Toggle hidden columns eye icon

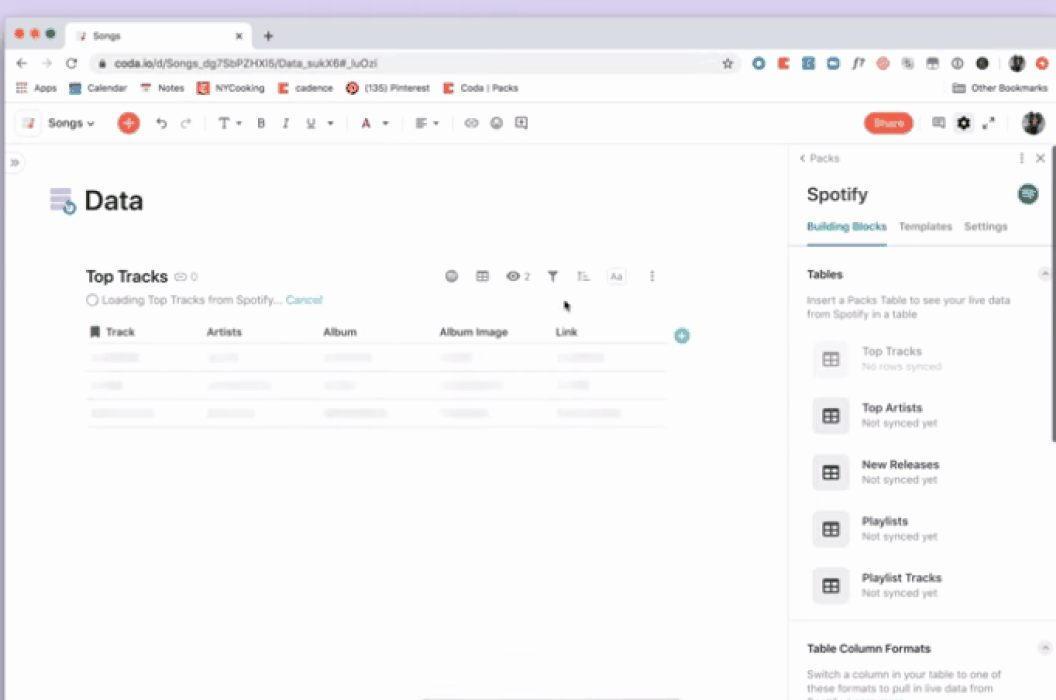tap(517, 276)
